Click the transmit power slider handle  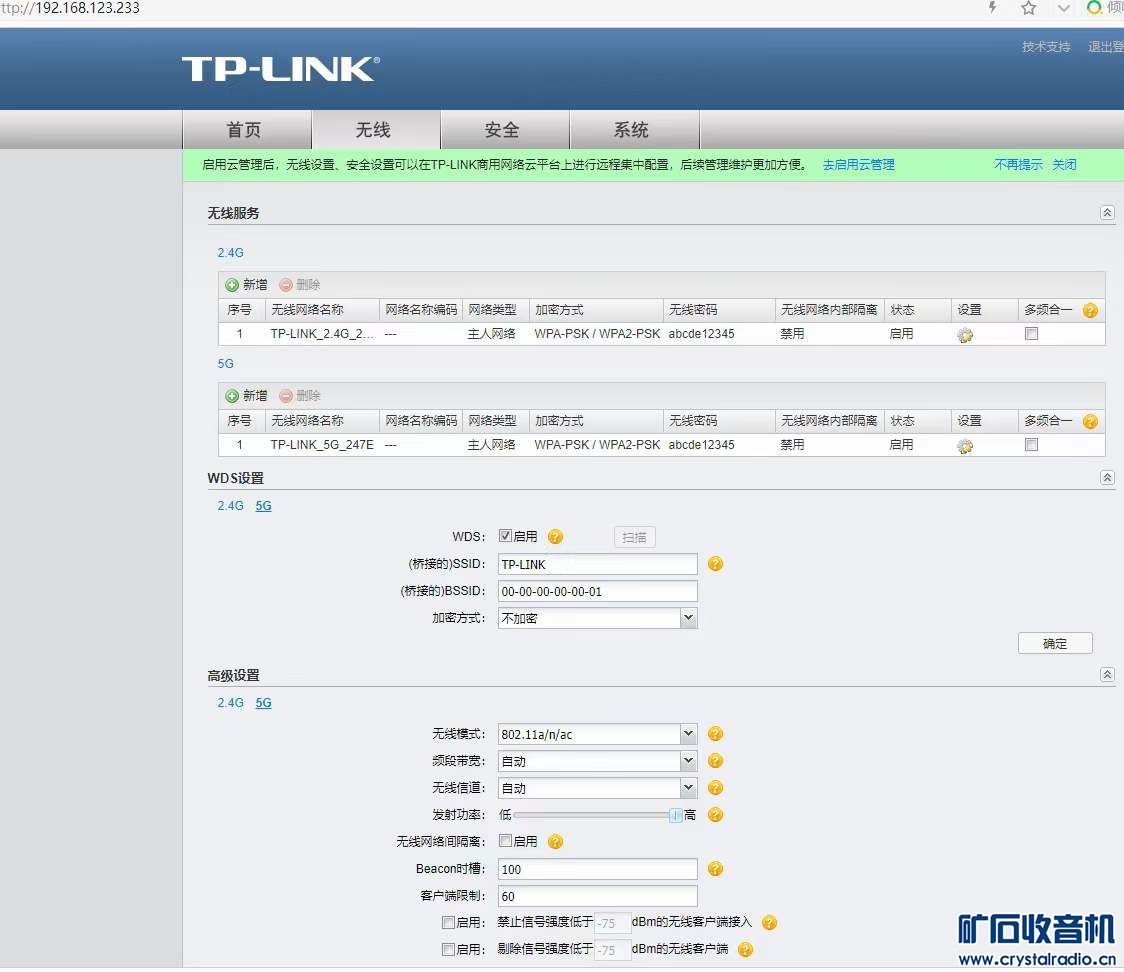(675, 816)
